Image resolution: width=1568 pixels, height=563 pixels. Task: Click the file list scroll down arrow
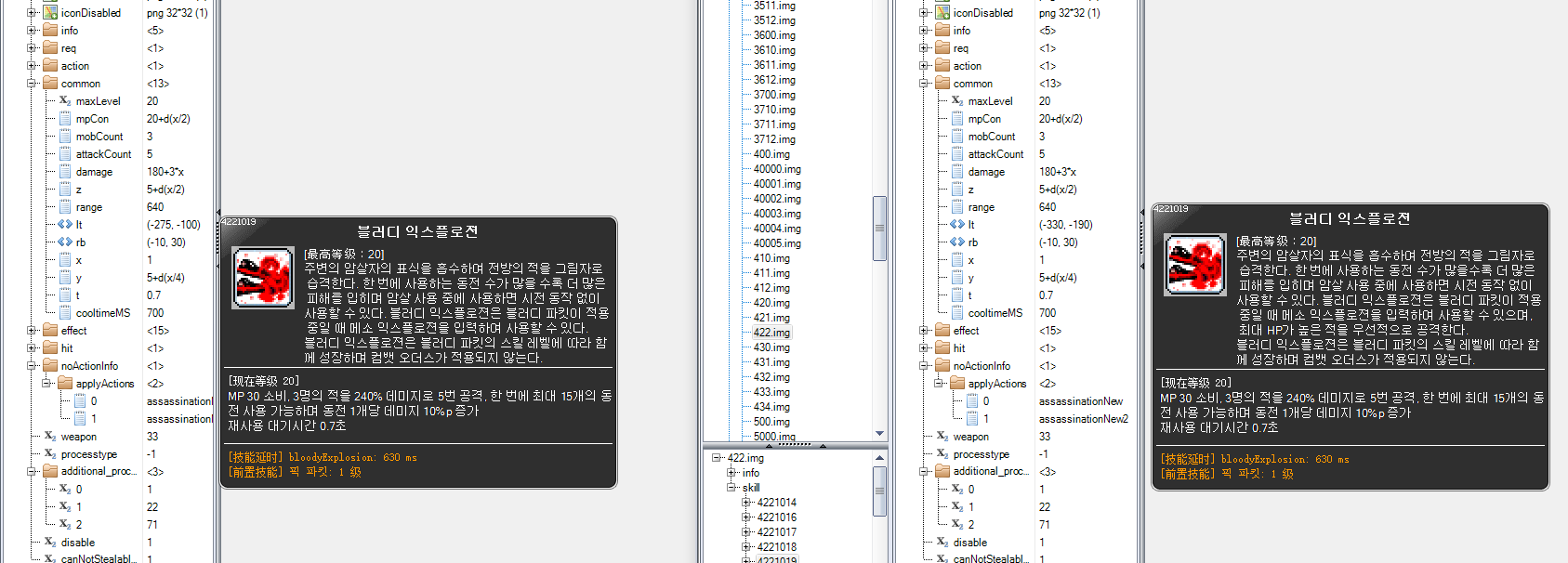pyautogui.click(x=879, y=434)
